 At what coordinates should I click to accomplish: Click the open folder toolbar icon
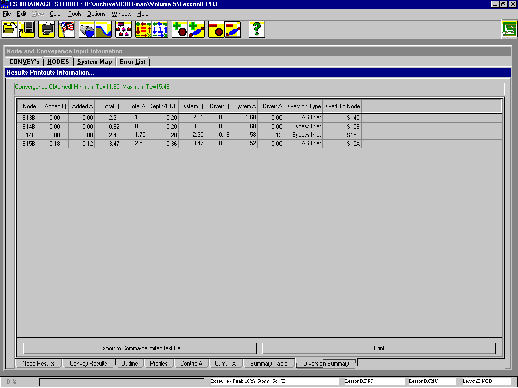[10, 29]
